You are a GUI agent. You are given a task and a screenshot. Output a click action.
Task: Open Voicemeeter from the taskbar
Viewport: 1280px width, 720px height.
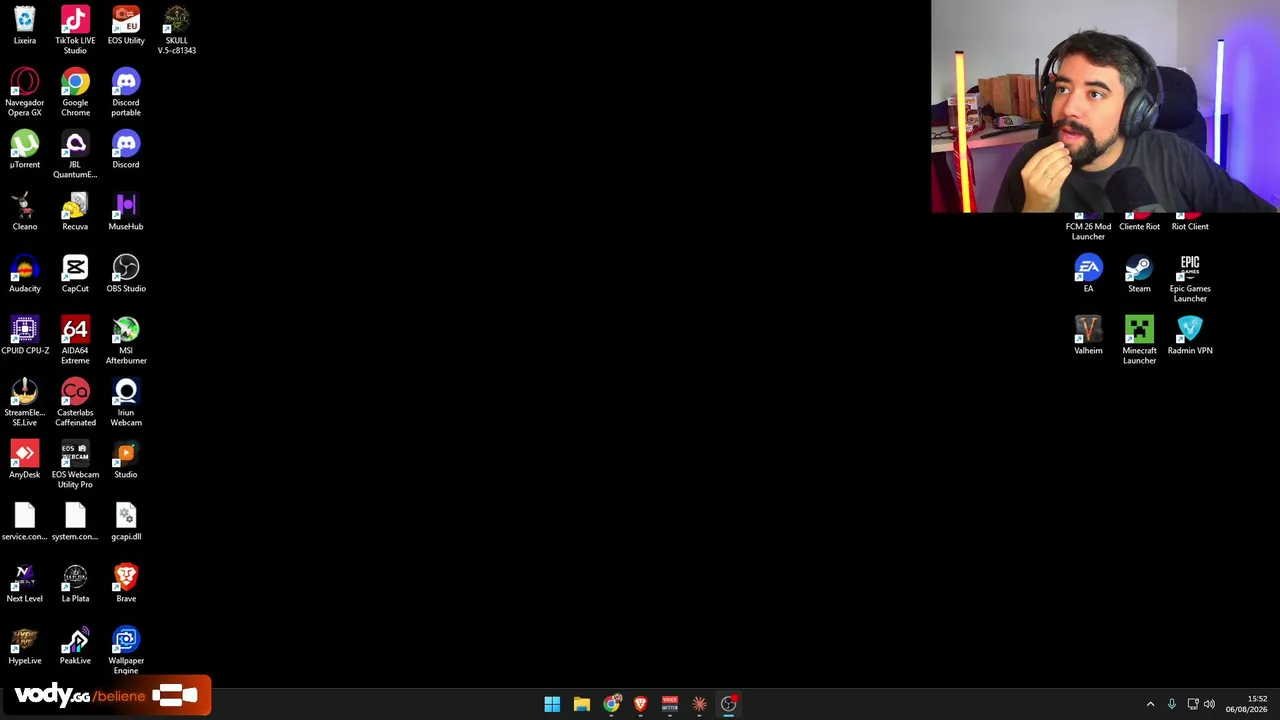(x=670, y=704)
